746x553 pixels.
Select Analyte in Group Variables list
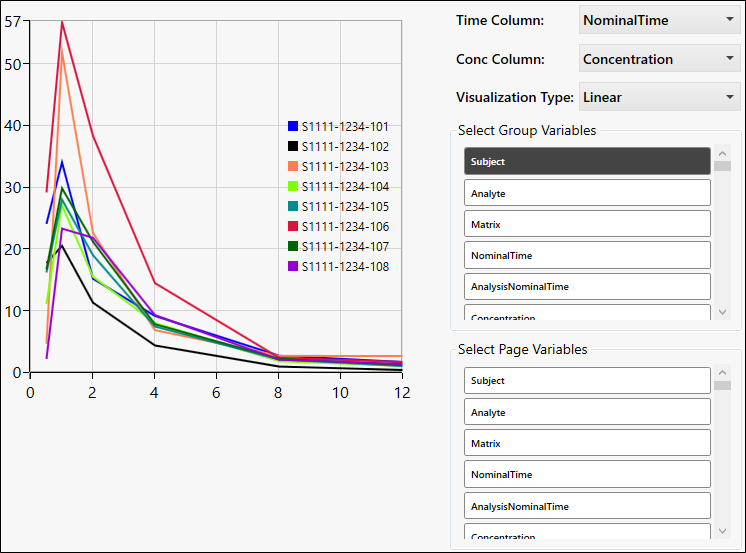point(587,193)
